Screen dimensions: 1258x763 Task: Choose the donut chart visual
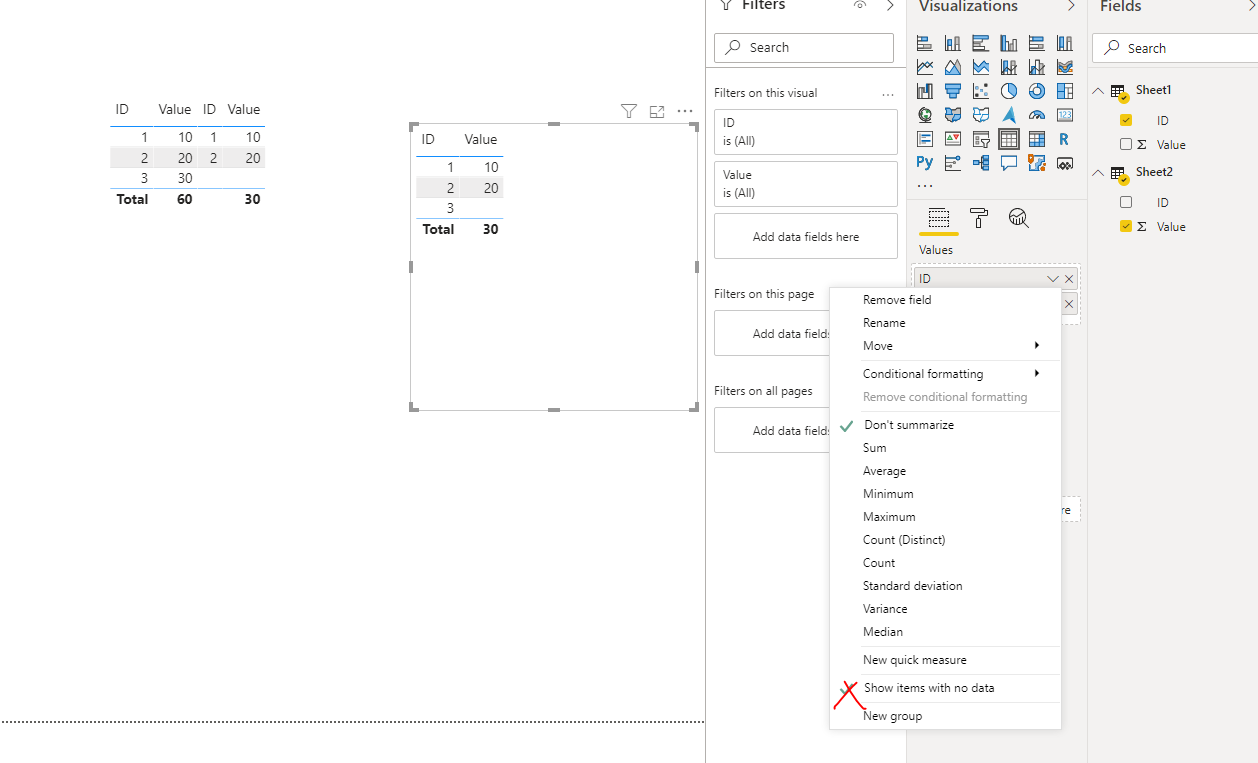[1036, 91]
